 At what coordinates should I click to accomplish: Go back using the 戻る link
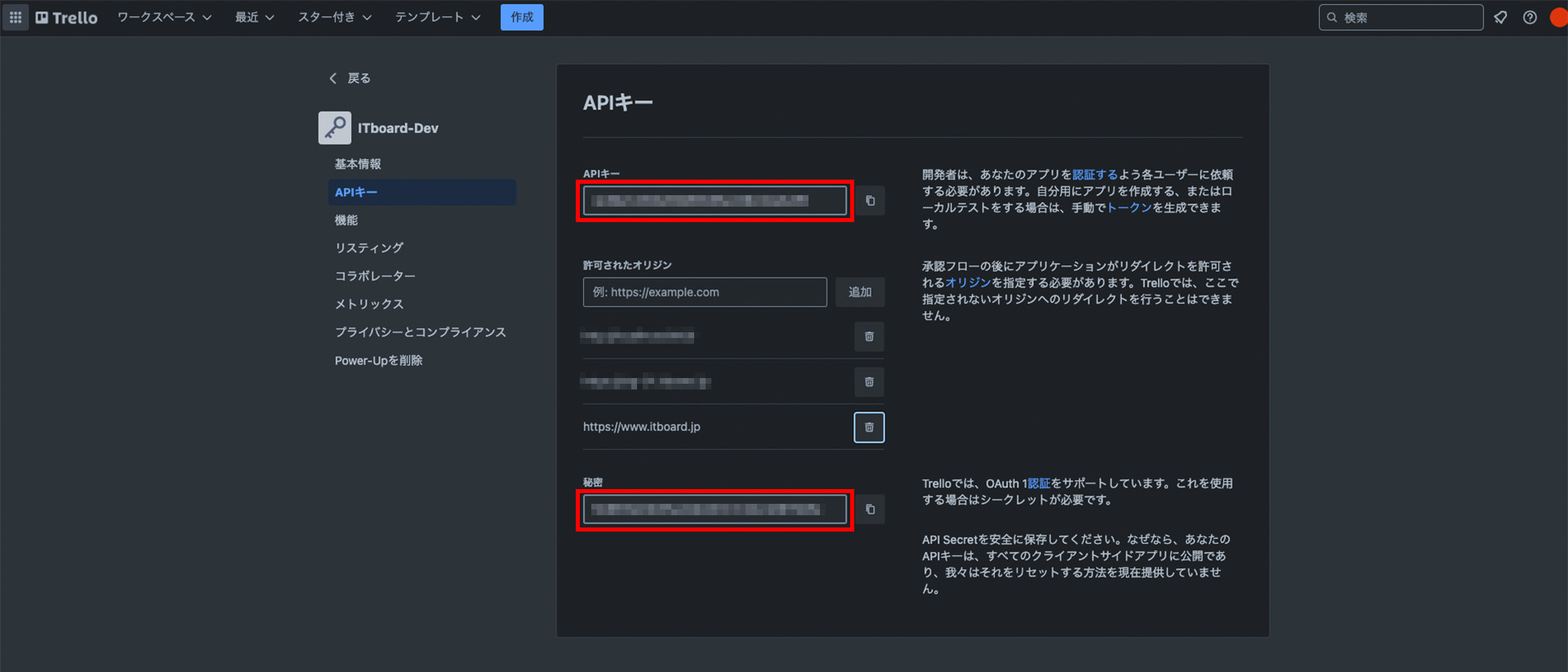(350, 78)
